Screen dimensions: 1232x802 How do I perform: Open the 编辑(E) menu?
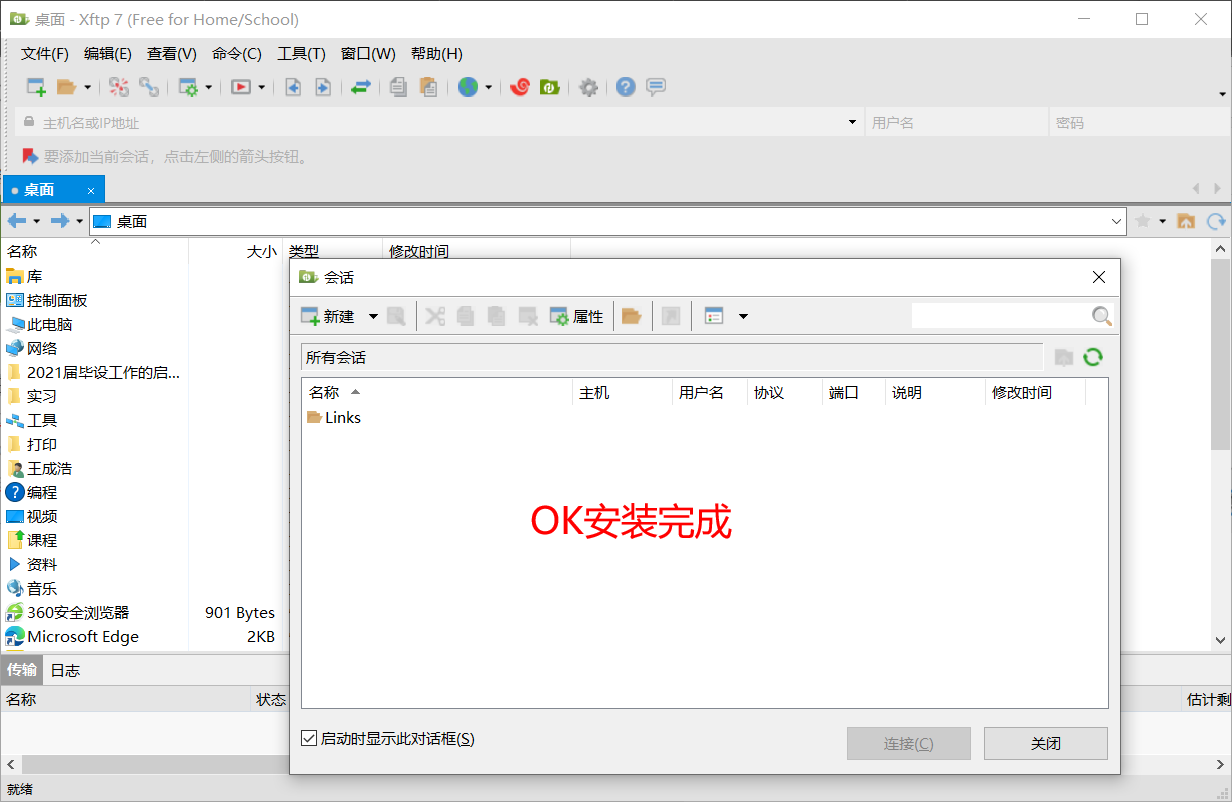[x=108, y=54]
